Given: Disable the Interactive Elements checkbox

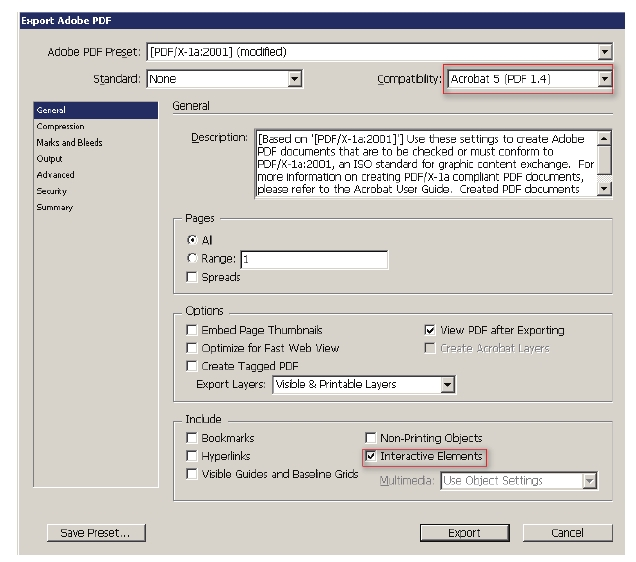Looking at the screenshot, I should (x=371, y=457).
